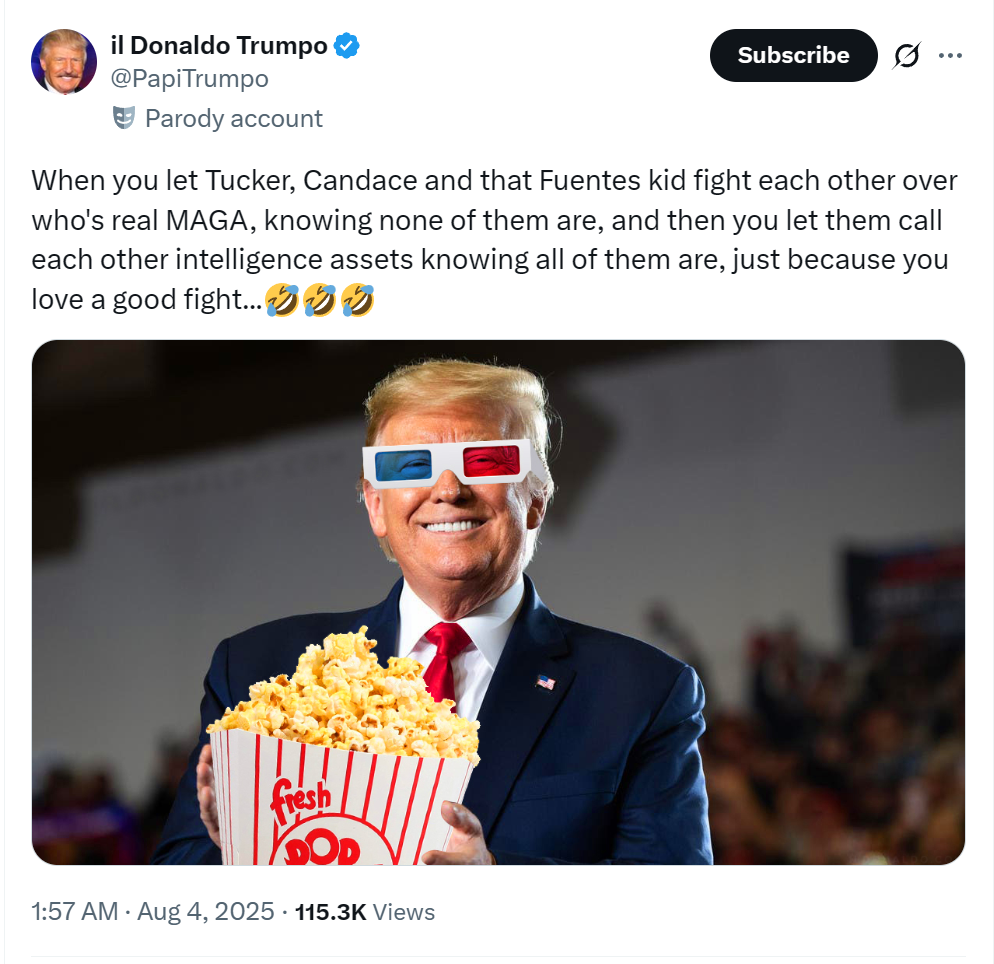This screenshot has width=994, height=964.
Task: Click the display name il Donaldo Trumpo
Action: [219, 46]
